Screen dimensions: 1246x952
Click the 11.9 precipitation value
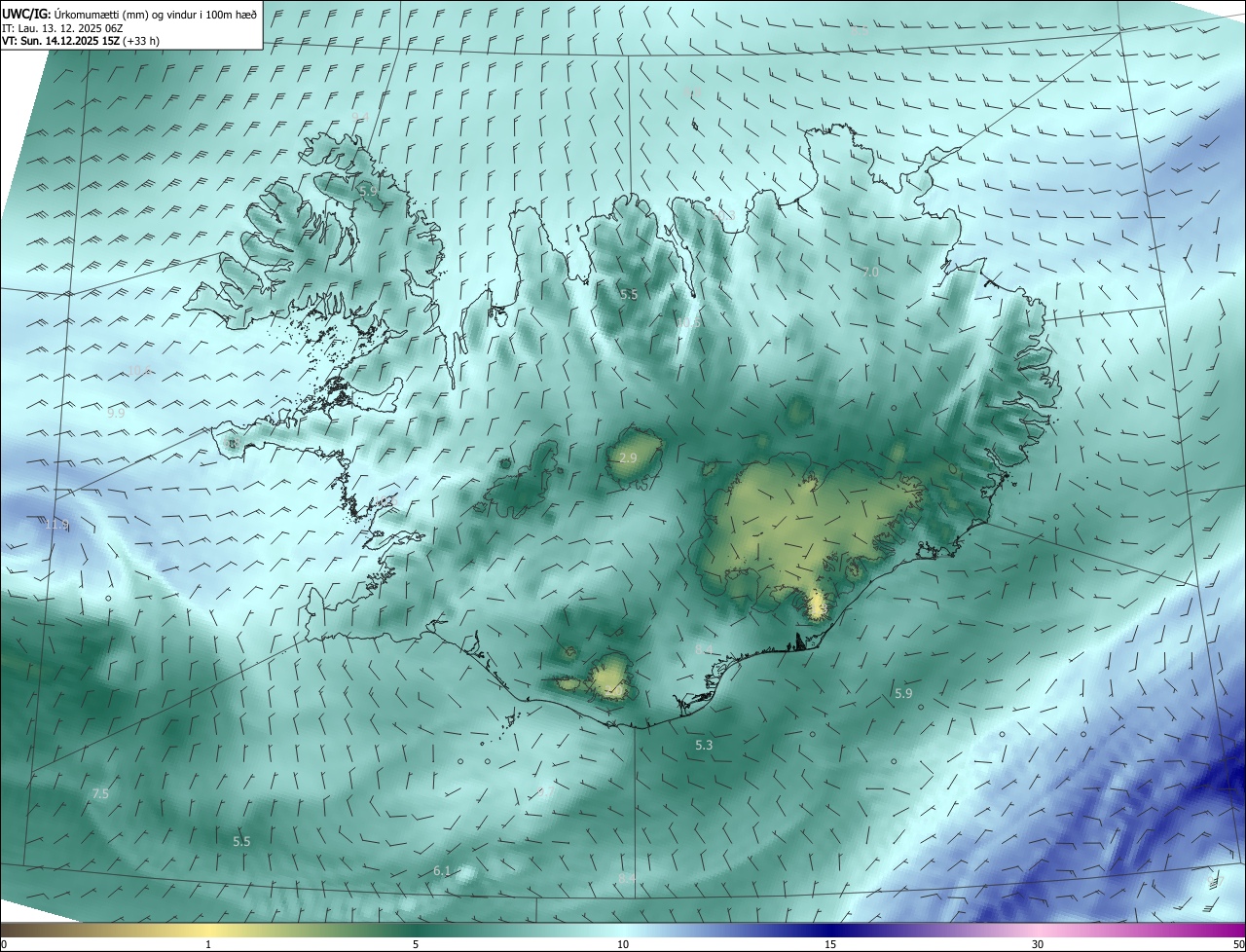click(56, 525)
